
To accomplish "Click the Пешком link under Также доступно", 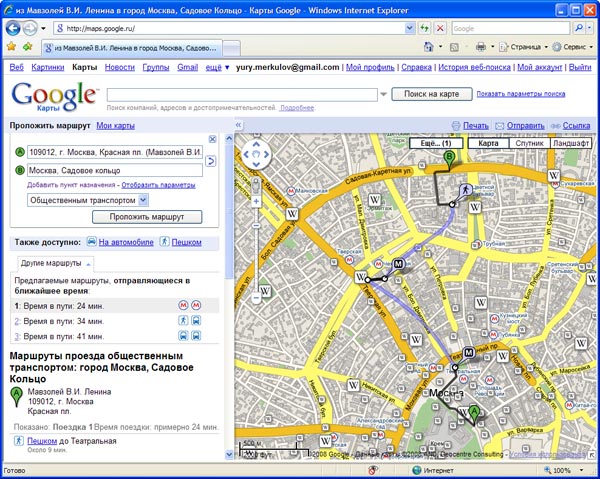I will pos(186,242).
